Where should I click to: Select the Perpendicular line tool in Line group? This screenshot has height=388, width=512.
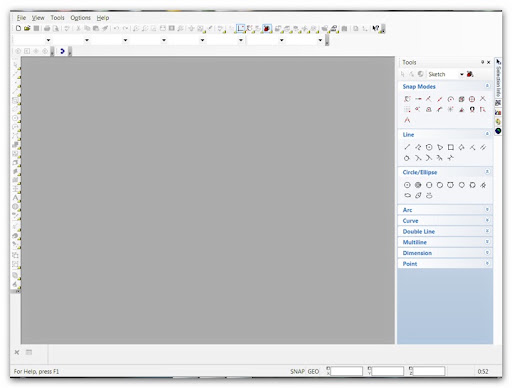472,147
